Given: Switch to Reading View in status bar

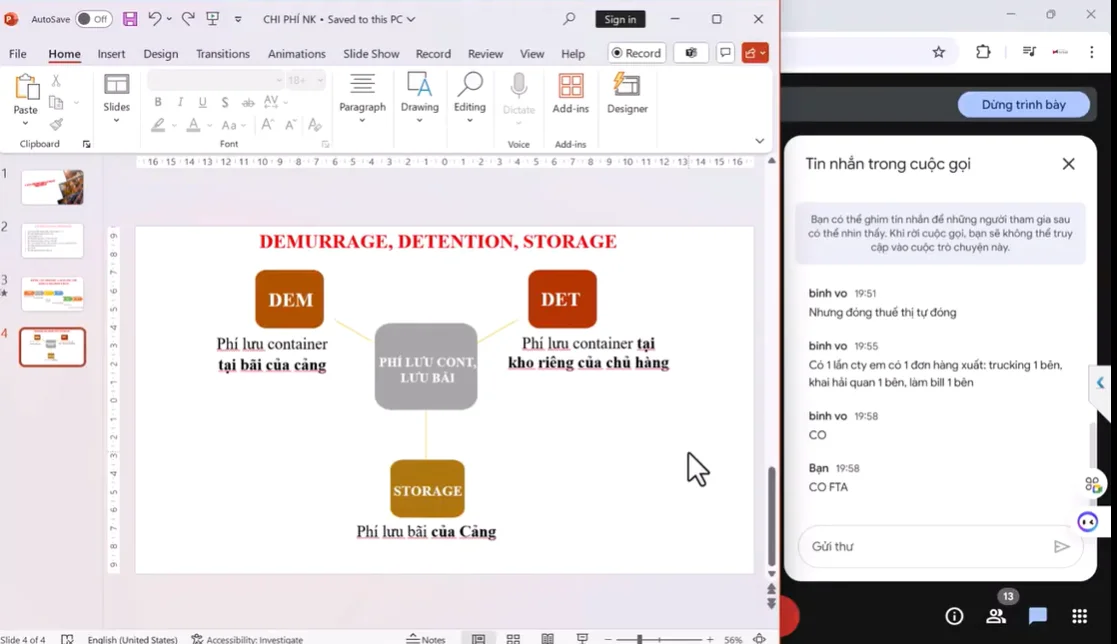Looking at the screenshot, I should (547, 639).
